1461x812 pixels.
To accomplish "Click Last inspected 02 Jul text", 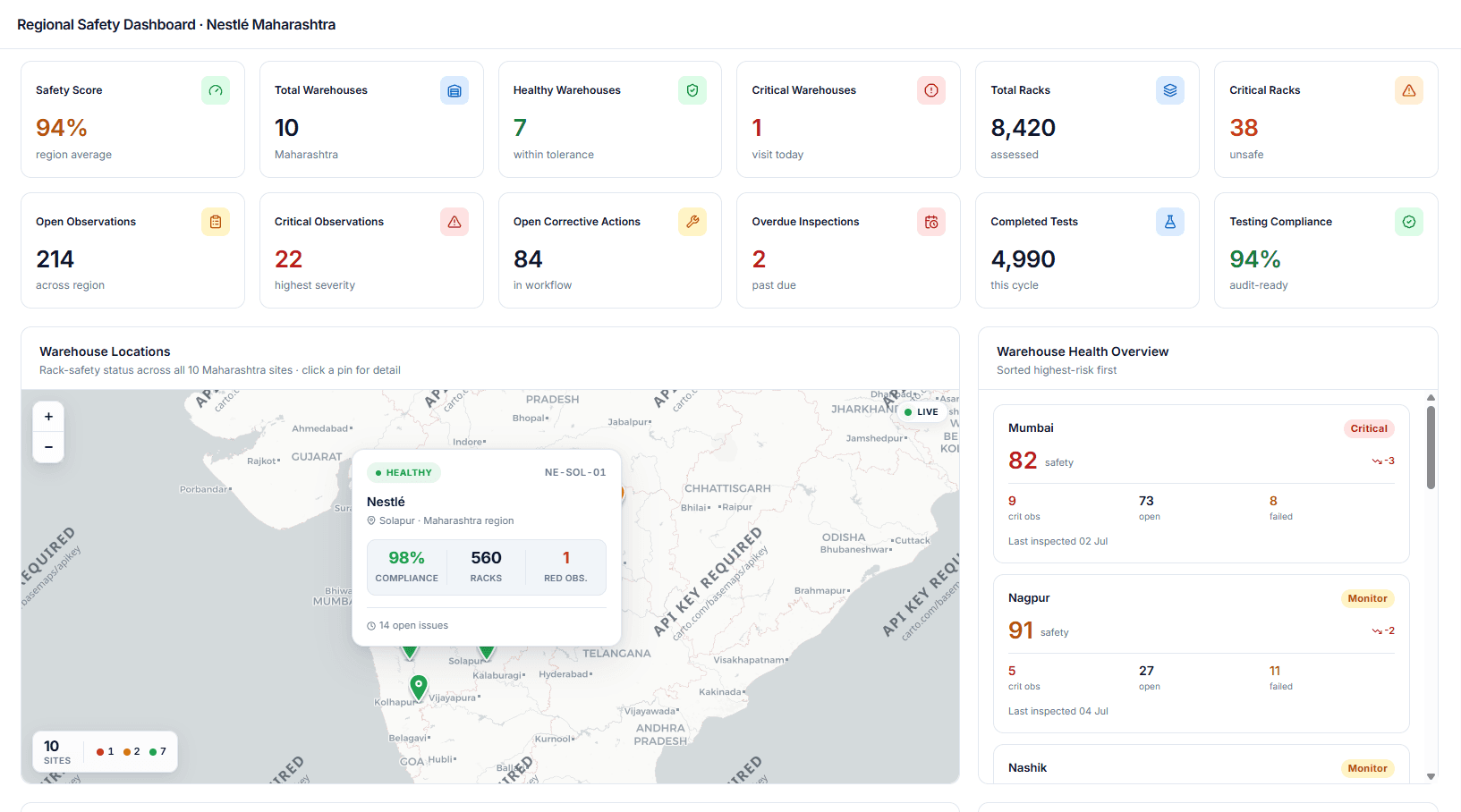I will click(x=1058, y=542).
